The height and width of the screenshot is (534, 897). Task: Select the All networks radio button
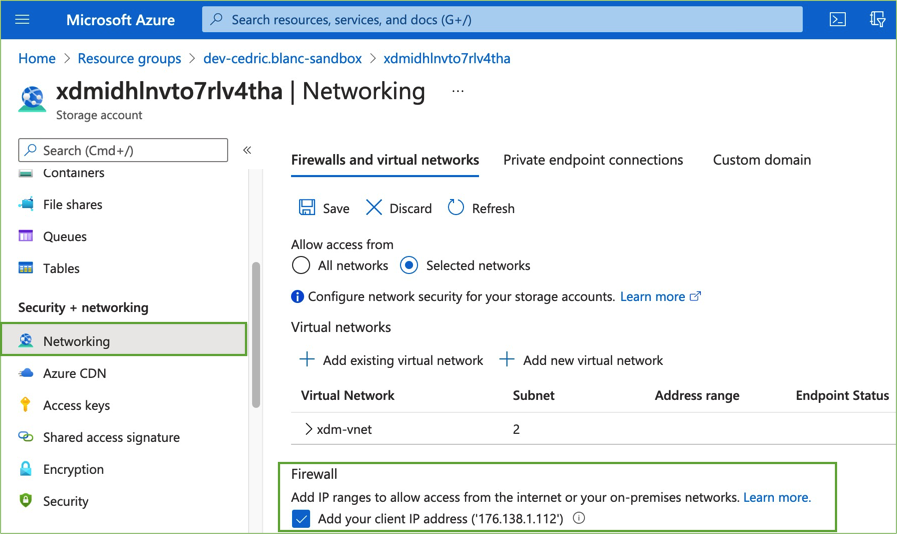[x=301, y=266]
